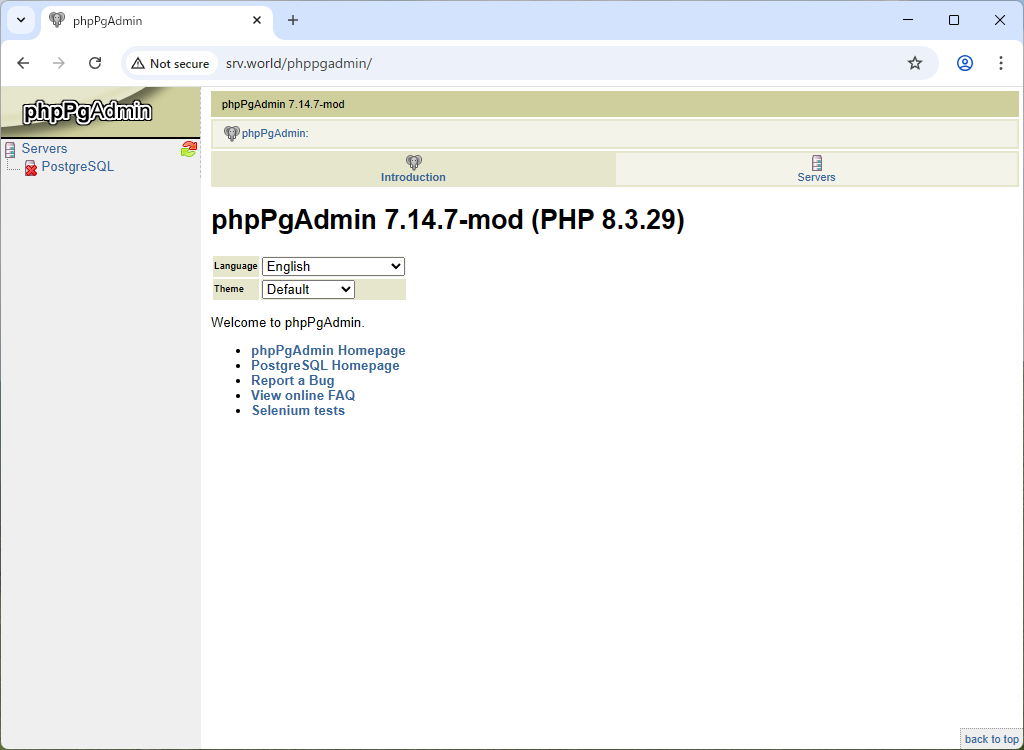Open the View online FAQ link
The width and height of the screenshot is (1024, 750).
tap(302, 395)
